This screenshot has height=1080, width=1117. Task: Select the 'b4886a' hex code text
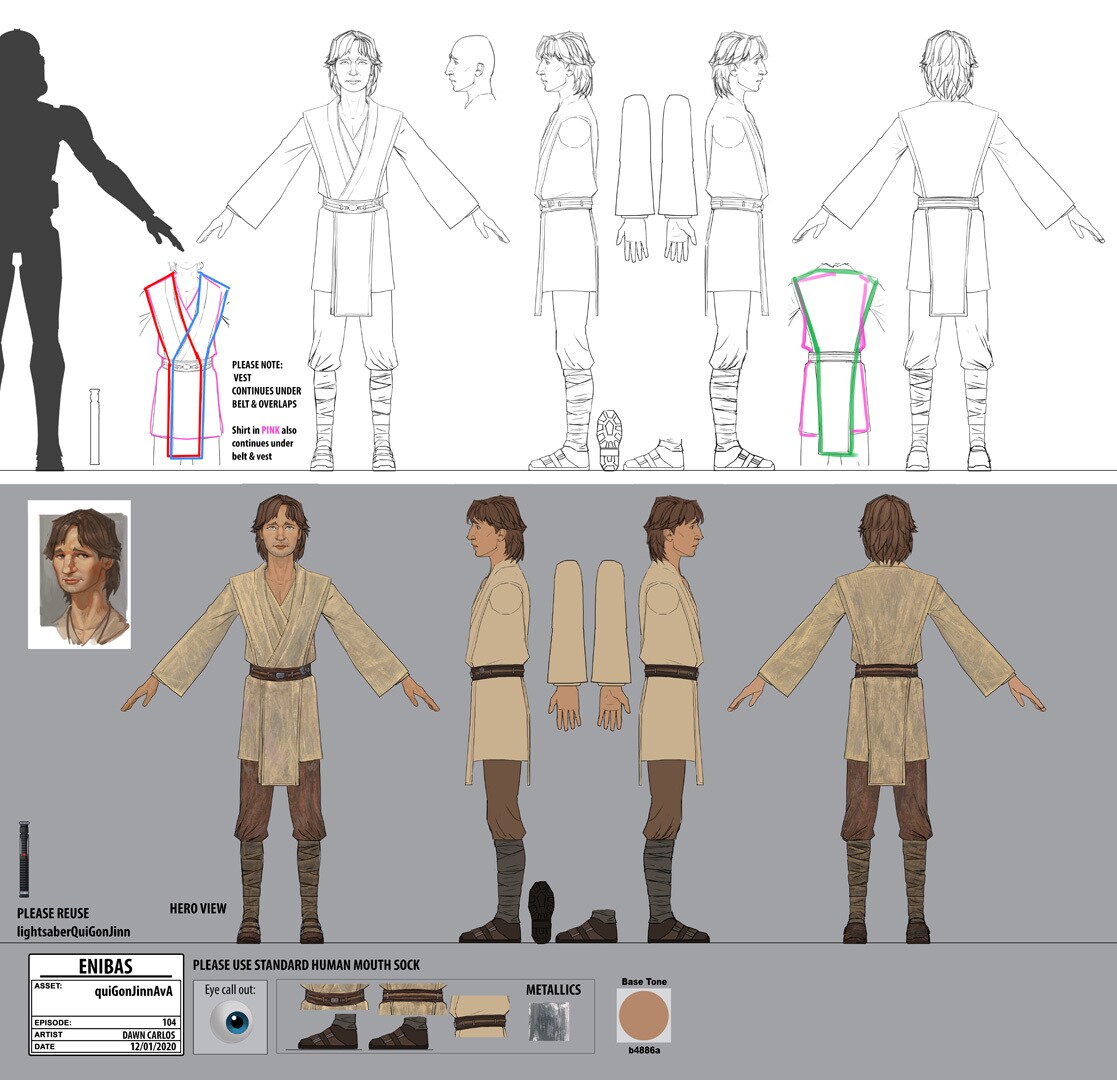coord(644,1050)
